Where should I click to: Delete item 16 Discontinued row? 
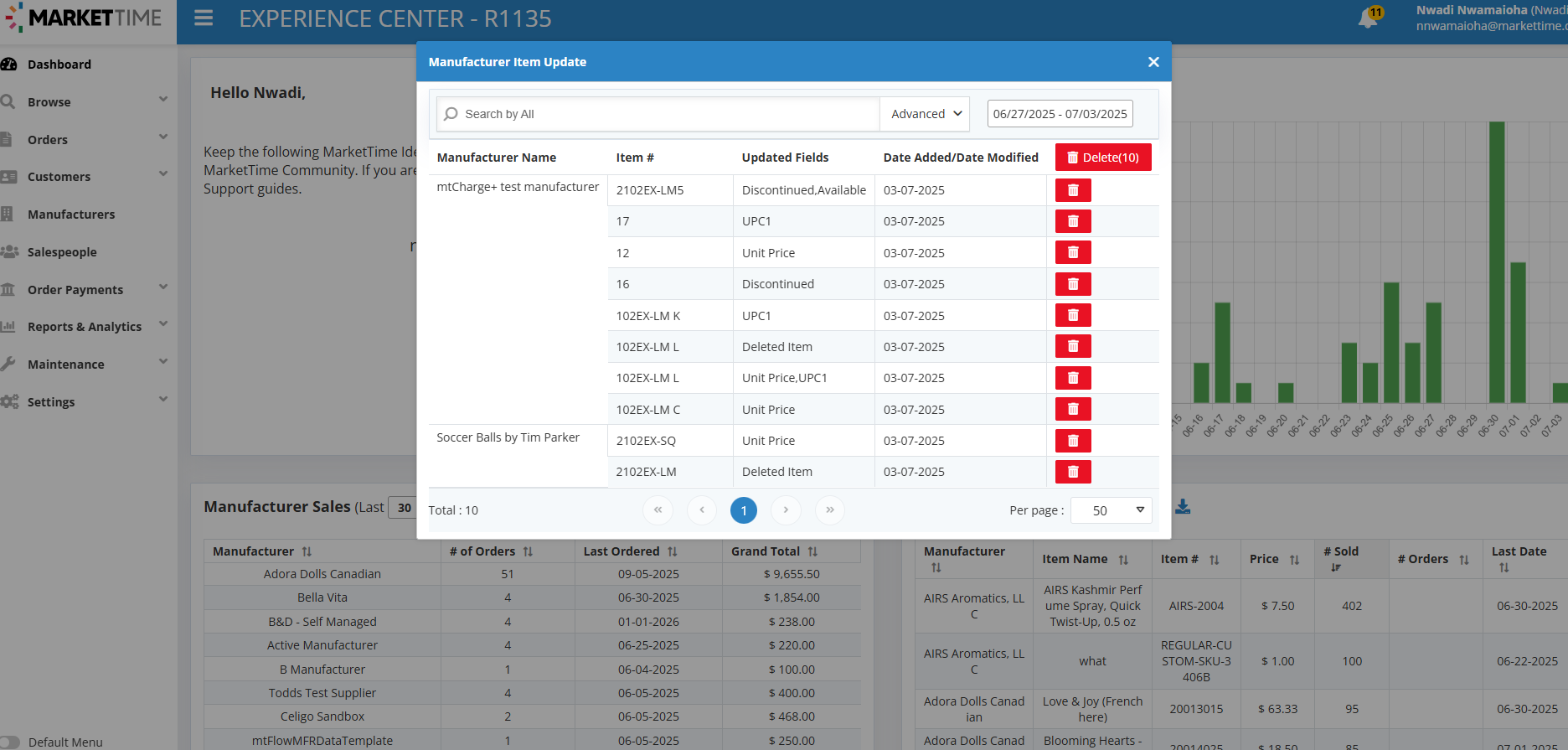tap(1073, 284)
